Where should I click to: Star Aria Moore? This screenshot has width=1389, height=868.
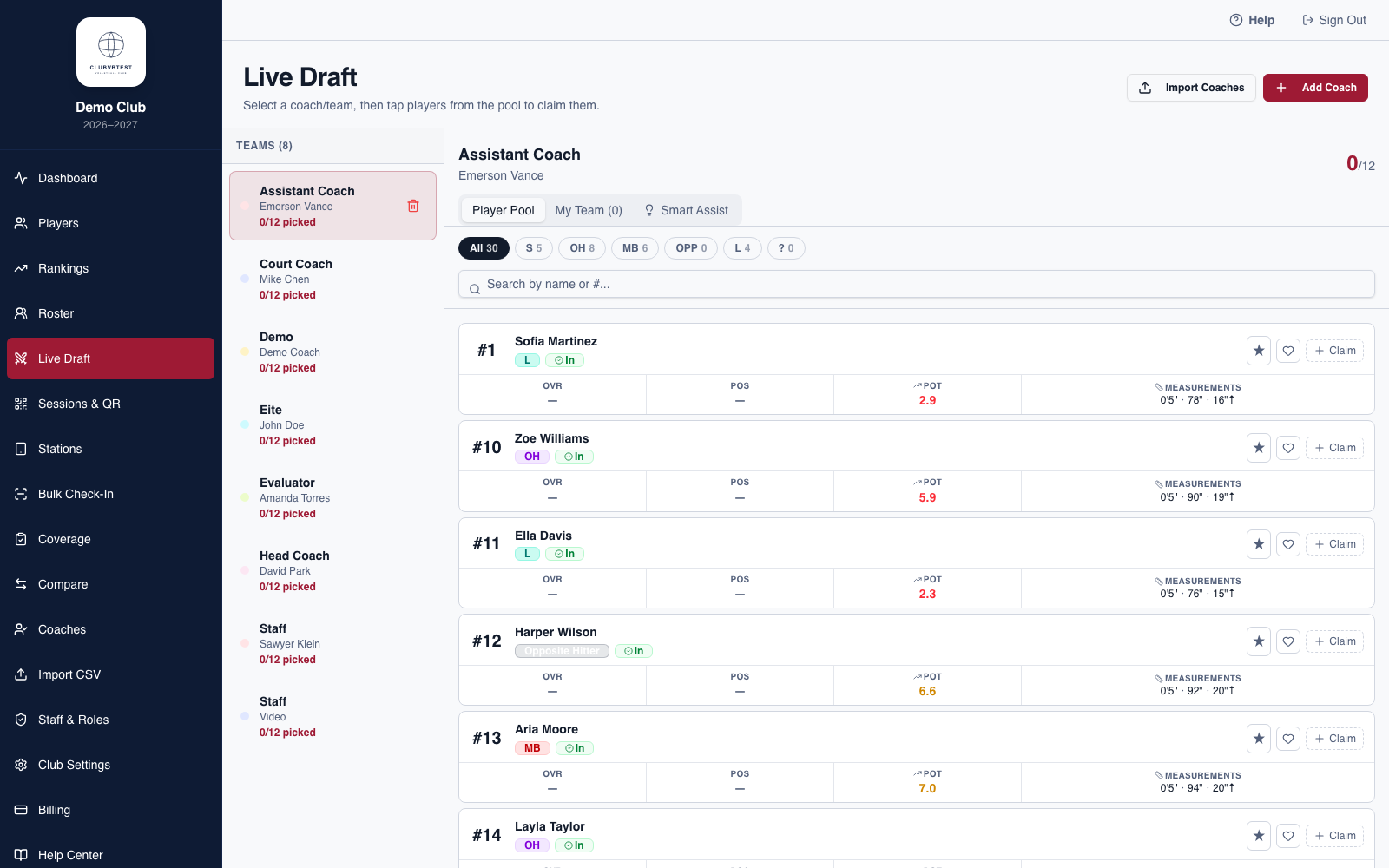coord(1259,739)
